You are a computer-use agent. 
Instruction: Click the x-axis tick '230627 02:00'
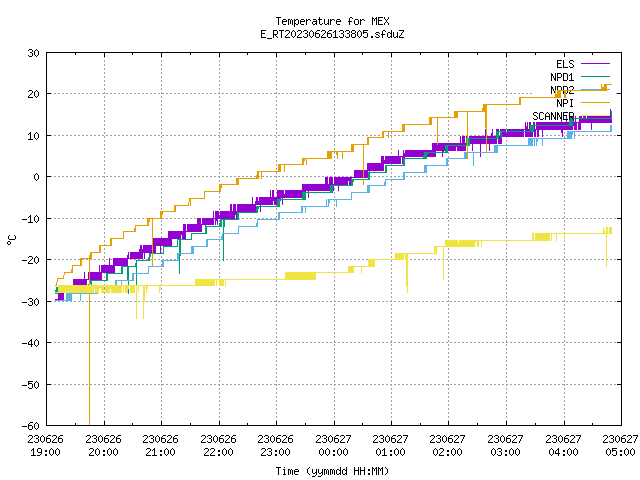[x=448, y=446]
